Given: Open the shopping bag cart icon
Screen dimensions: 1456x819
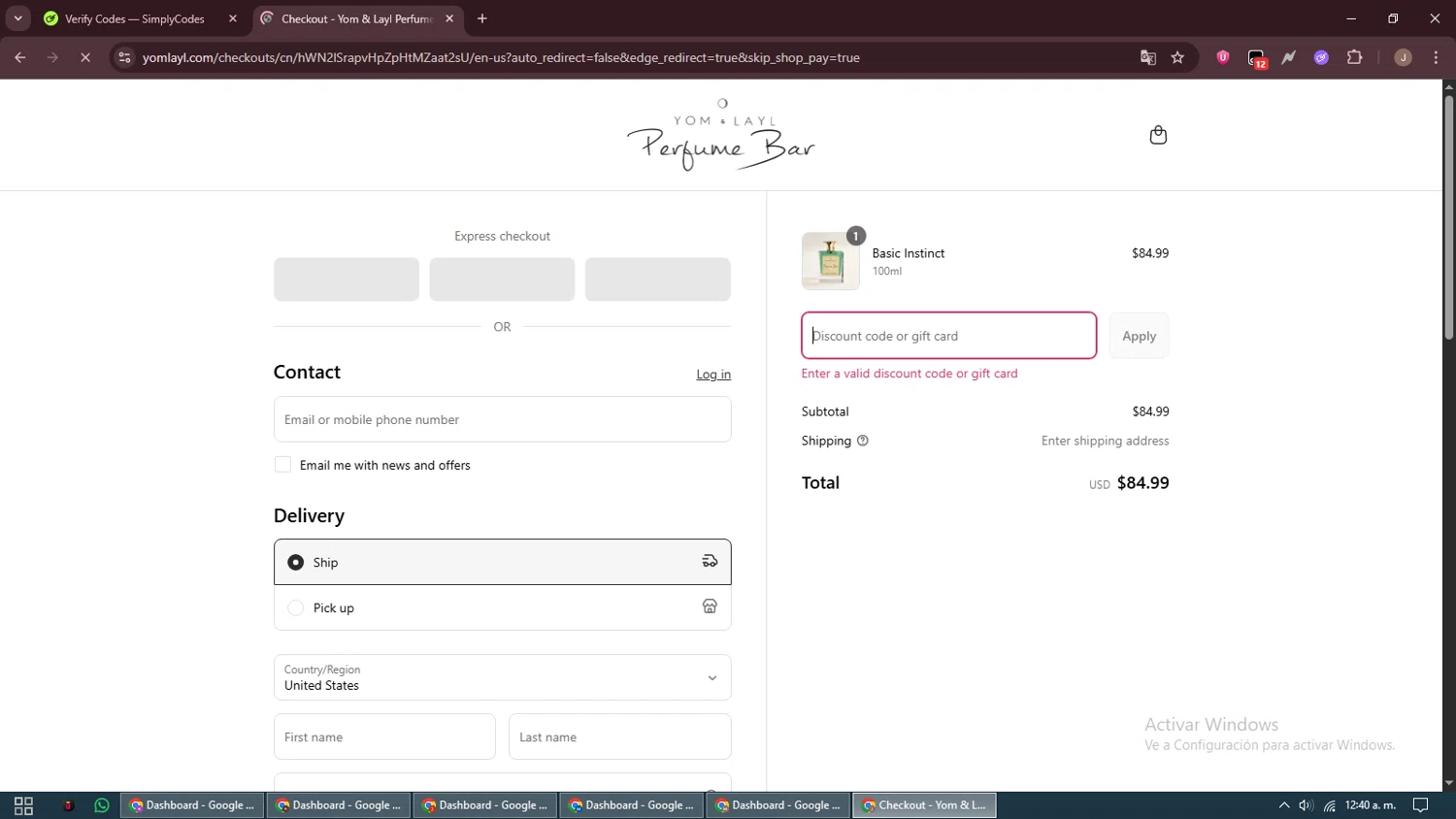Looking at the screenshot, I should tap(1158, 135).
